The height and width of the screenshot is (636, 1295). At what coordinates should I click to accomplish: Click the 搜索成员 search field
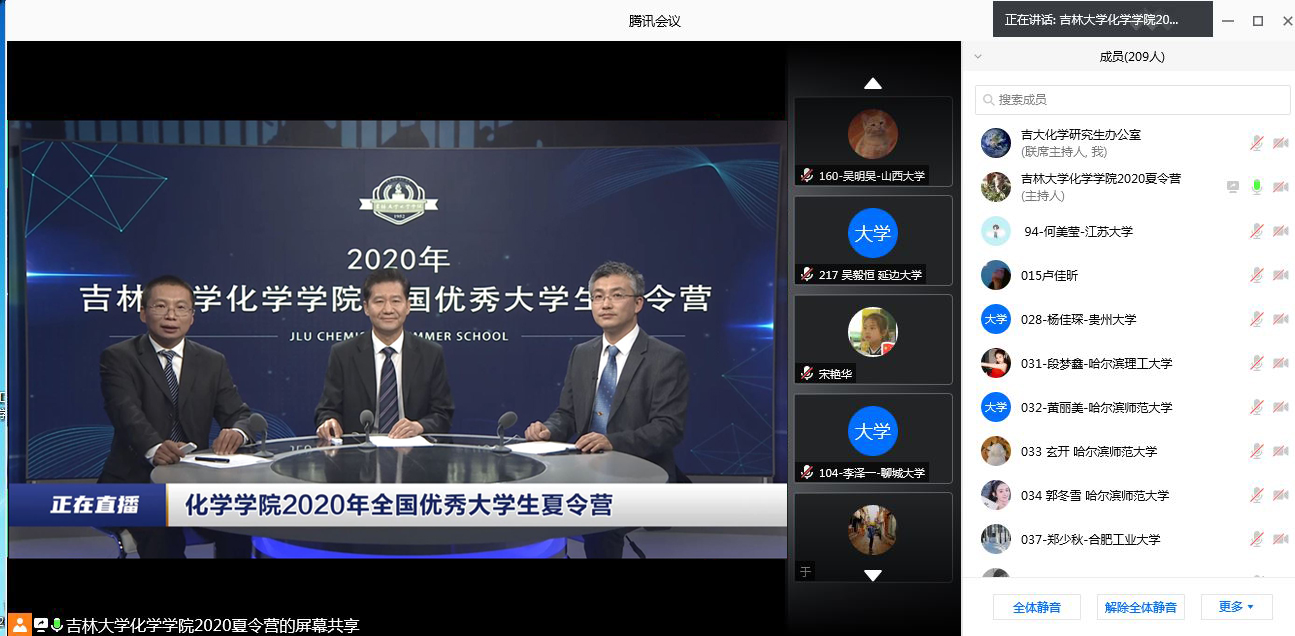click(1132, 100)
